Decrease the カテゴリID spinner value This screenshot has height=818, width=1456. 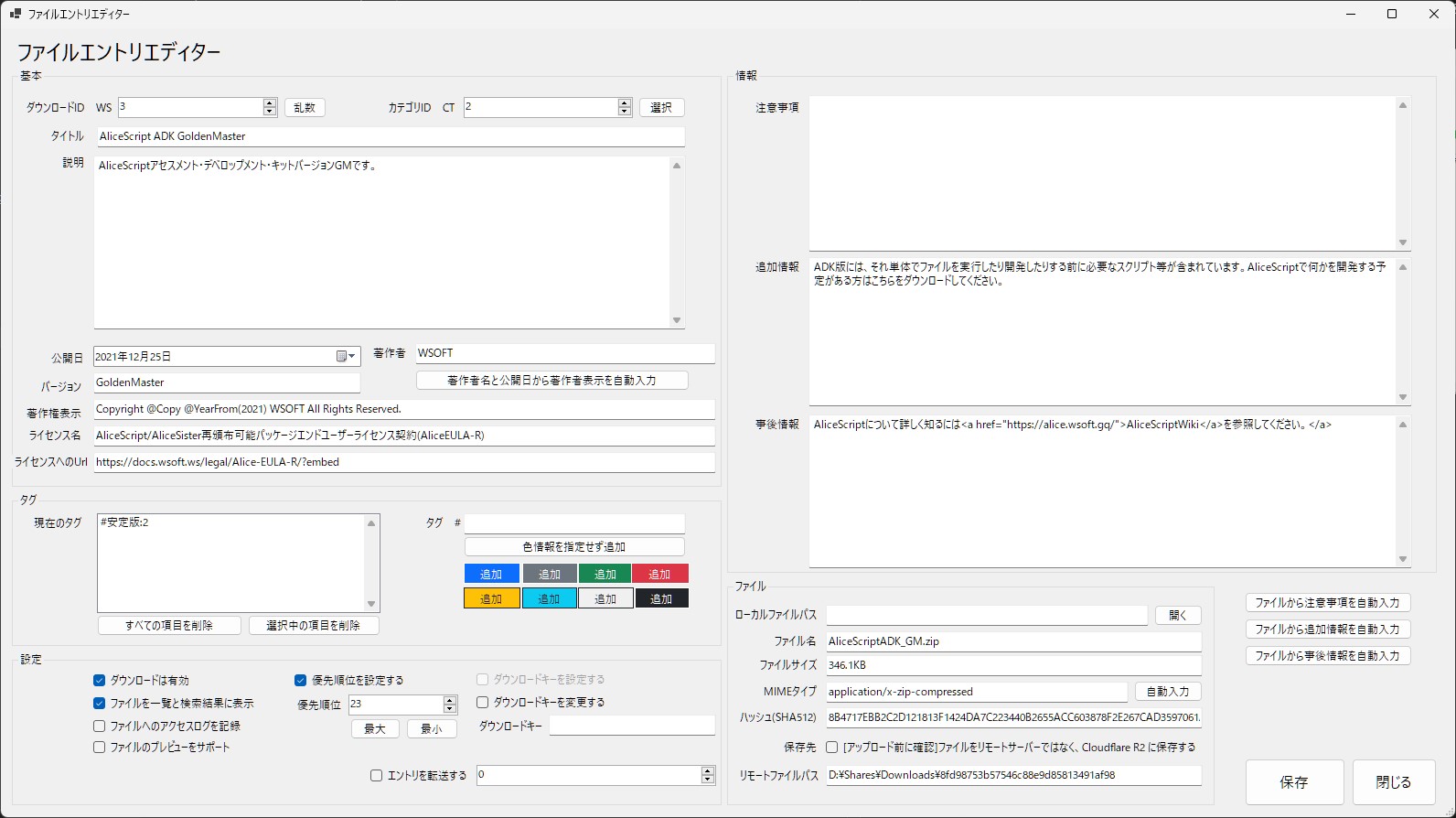625,112
